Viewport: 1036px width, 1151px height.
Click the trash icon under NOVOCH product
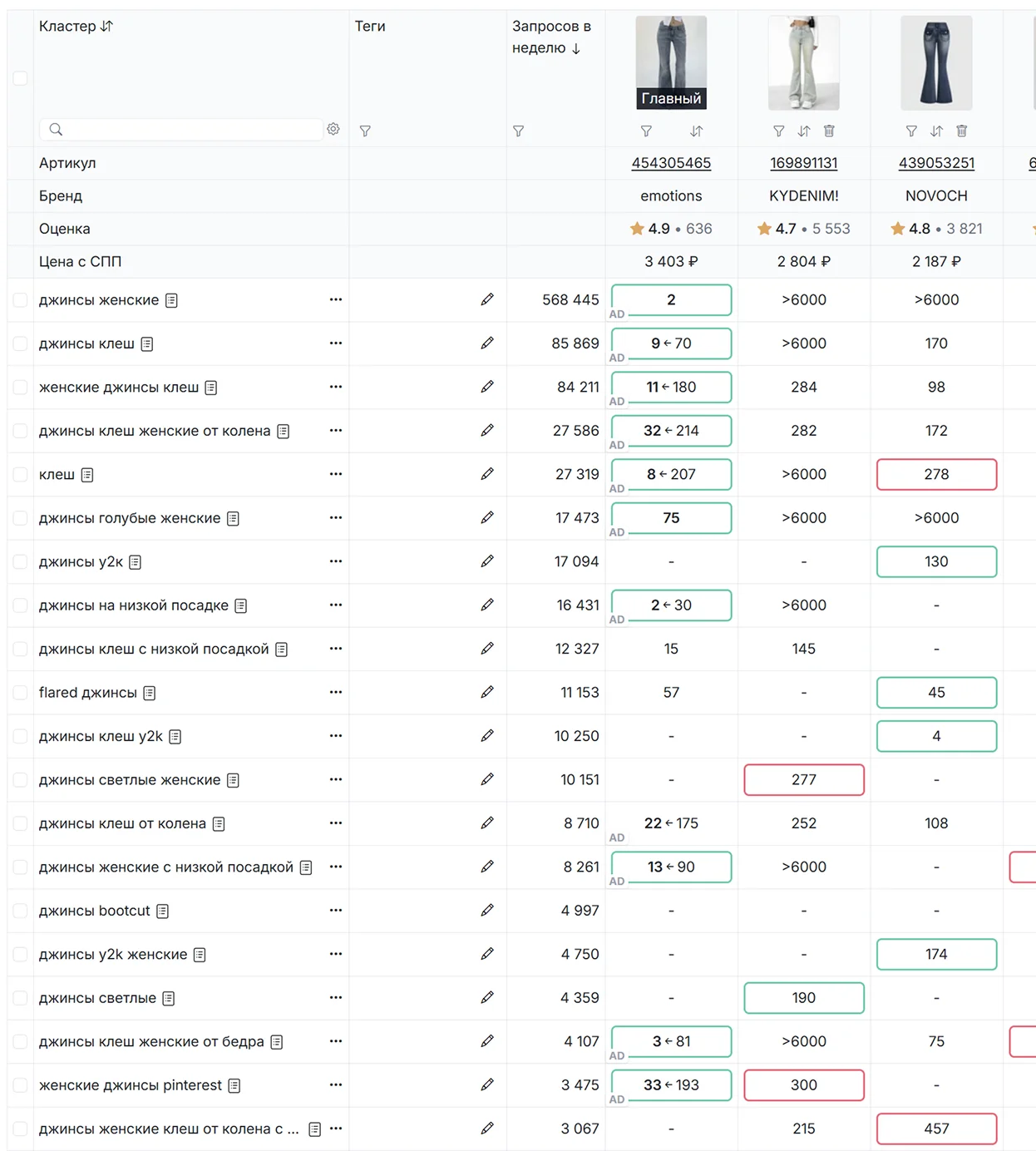pyautogui.click(x=962, y=131)
